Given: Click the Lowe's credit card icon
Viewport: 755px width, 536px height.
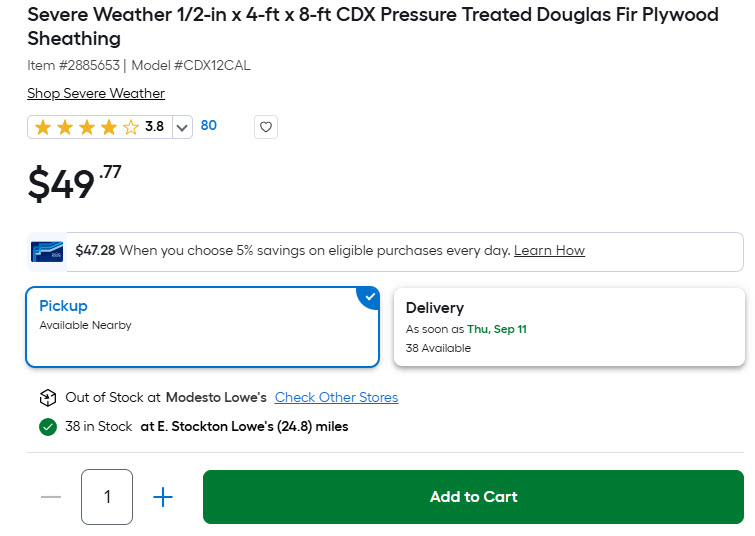Looking at the screenshot, I should pos(47,251).
